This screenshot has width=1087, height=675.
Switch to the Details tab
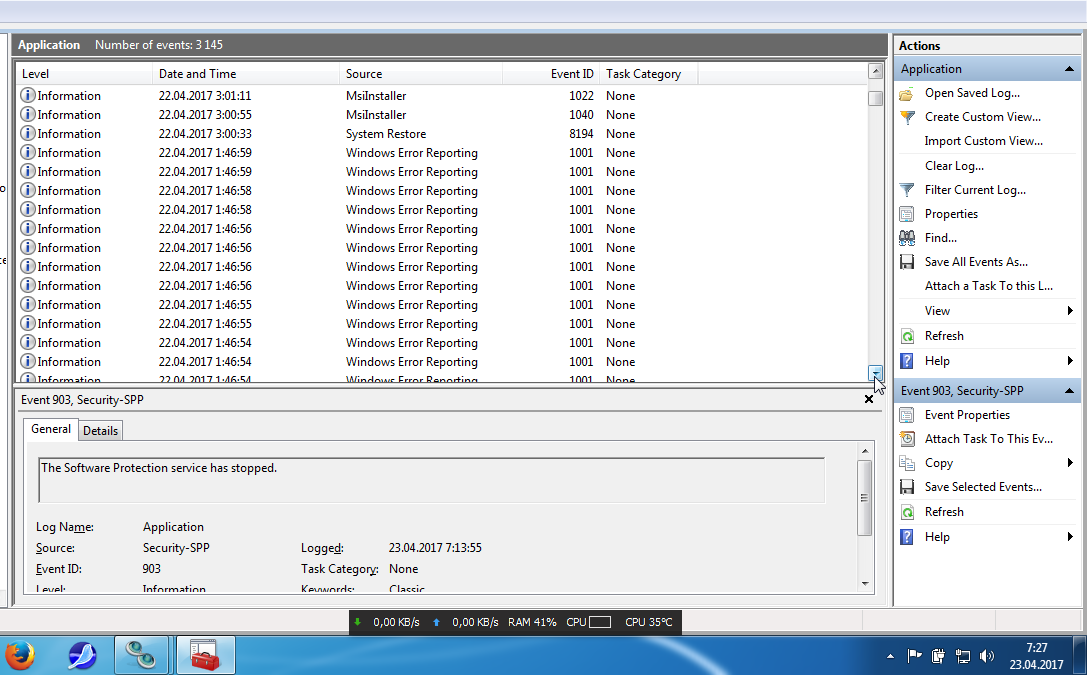[x=101, y=431]
